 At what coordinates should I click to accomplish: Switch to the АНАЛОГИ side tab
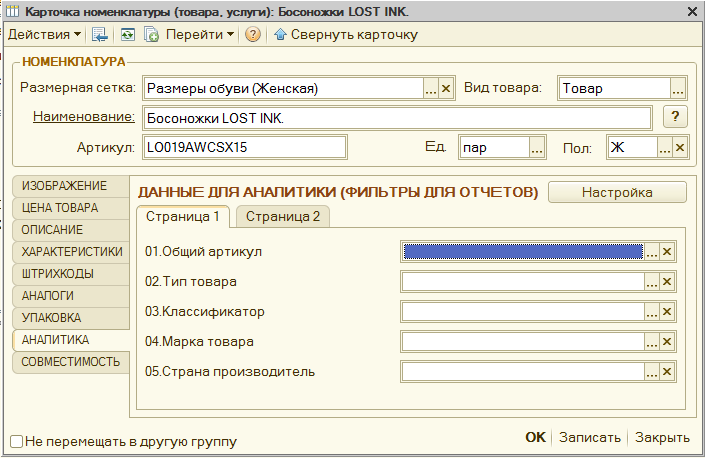[71, 296]
